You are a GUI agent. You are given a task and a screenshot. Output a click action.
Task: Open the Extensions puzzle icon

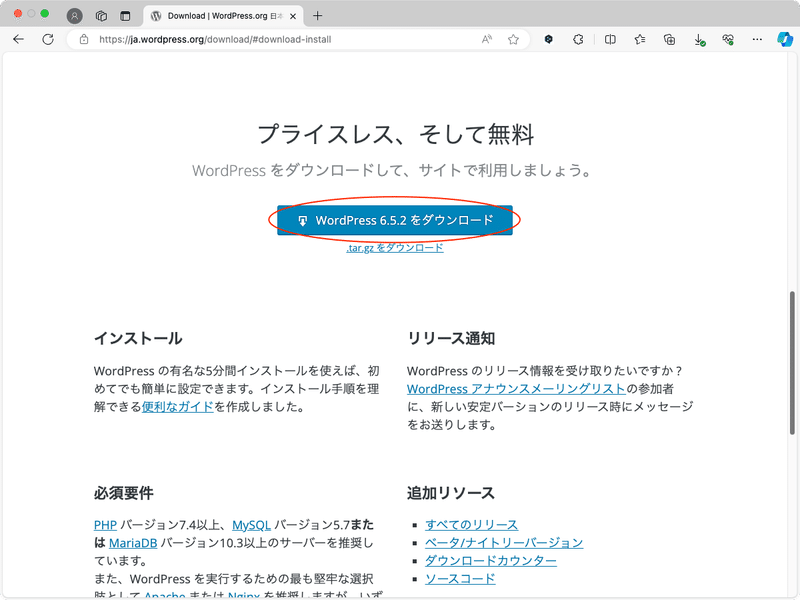coord(578,39)
